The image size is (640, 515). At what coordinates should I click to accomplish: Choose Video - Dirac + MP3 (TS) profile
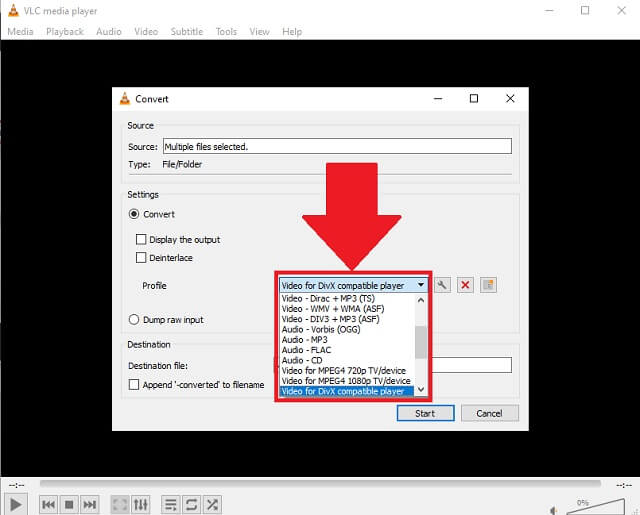(x=348, y=298)
